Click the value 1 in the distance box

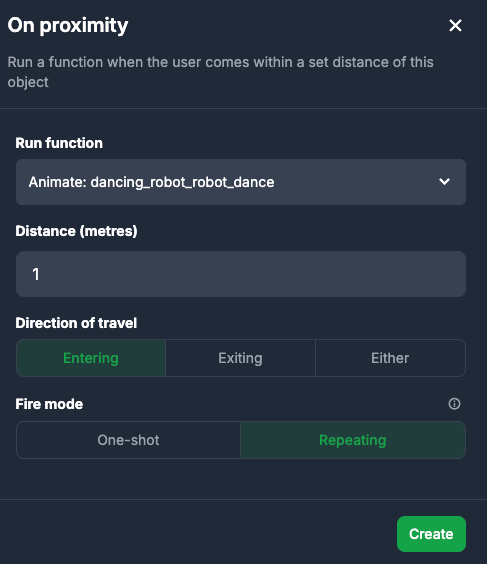click(x=36, y=274)
